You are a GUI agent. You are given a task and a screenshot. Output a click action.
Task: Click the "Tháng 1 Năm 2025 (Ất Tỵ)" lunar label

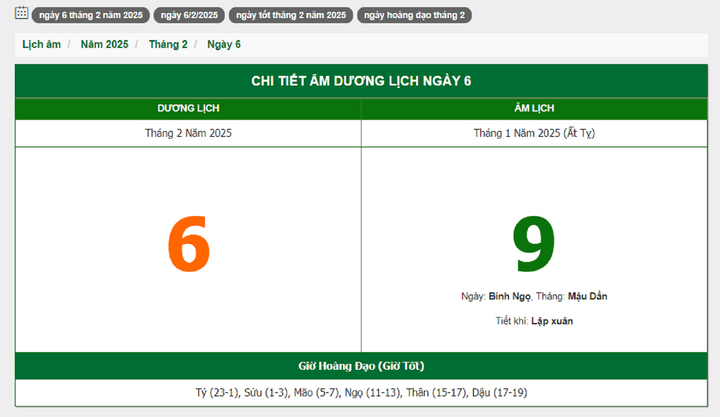[x=534, y=133]
